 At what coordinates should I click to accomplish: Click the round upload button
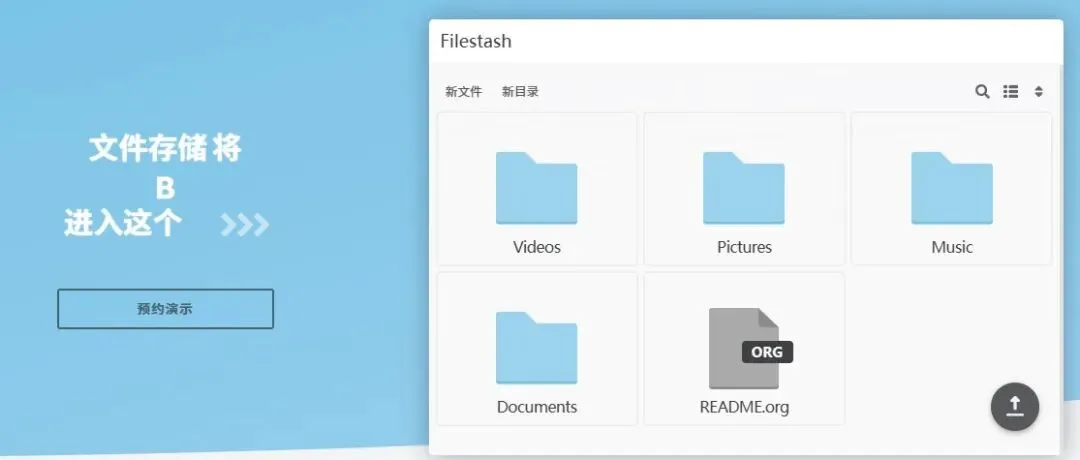click(1015, 407)
